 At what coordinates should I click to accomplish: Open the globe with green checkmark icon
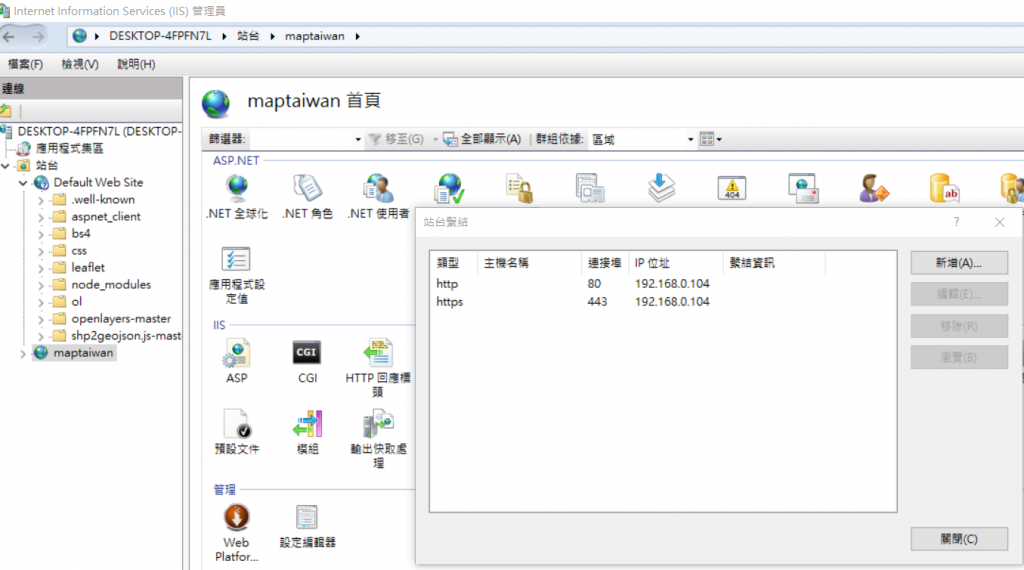449,189
